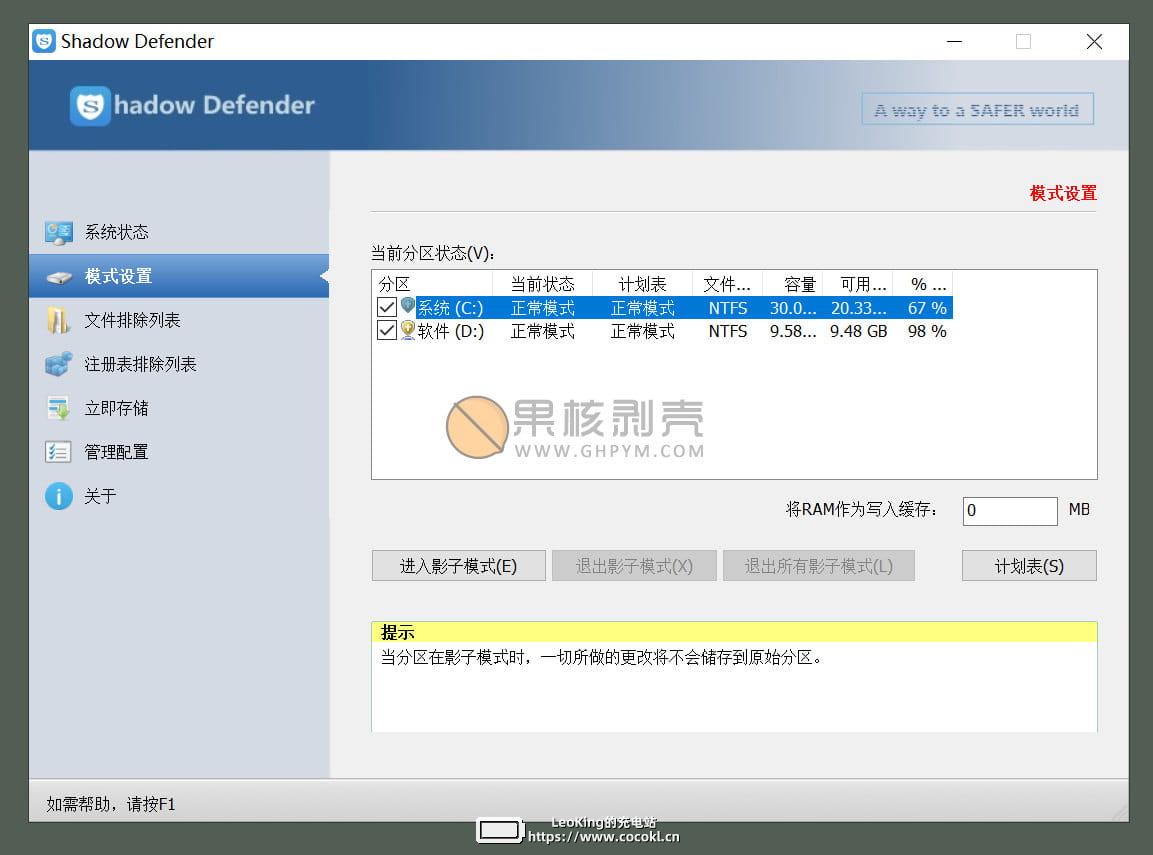Click the 67 % cell
Viewport: 1153px width, 855px height.
(927, 308)
